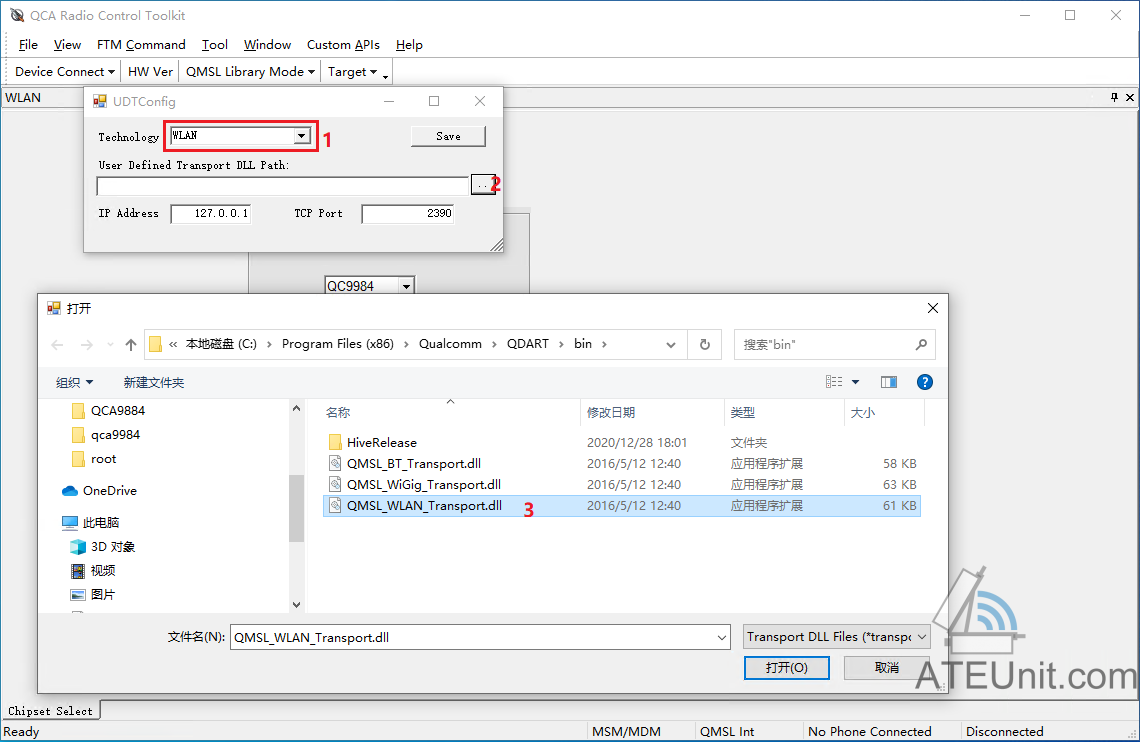This screenshot has width=1140, height=742.
Task: Expand the Device Connect dropdown
Action: tap(65, 72)
